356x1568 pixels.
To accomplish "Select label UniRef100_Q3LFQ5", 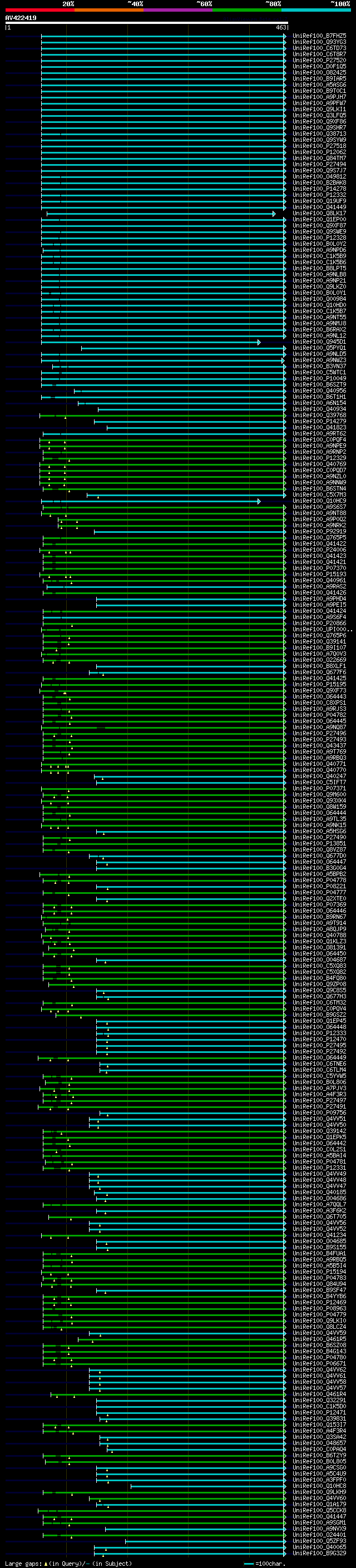I will point(319,115).
